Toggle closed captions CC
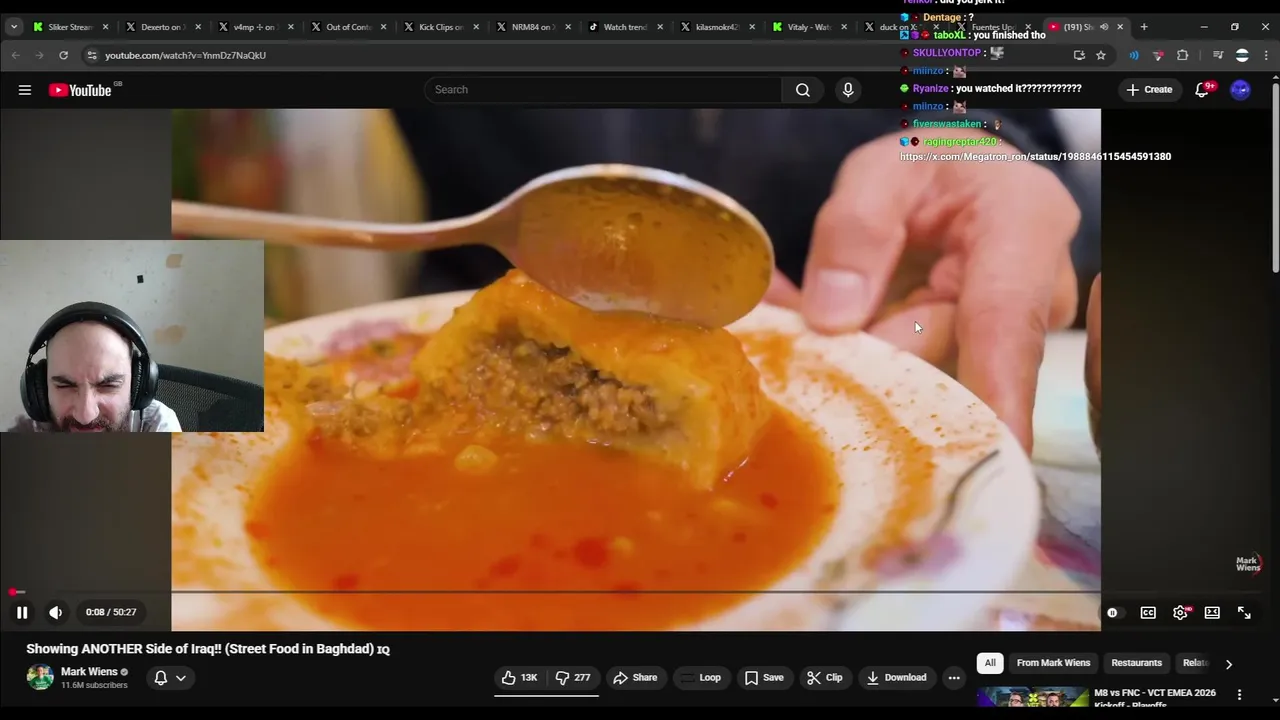Image resolution: width=1280 pixels, height=720 pixels. click(x=1148, y=613)
